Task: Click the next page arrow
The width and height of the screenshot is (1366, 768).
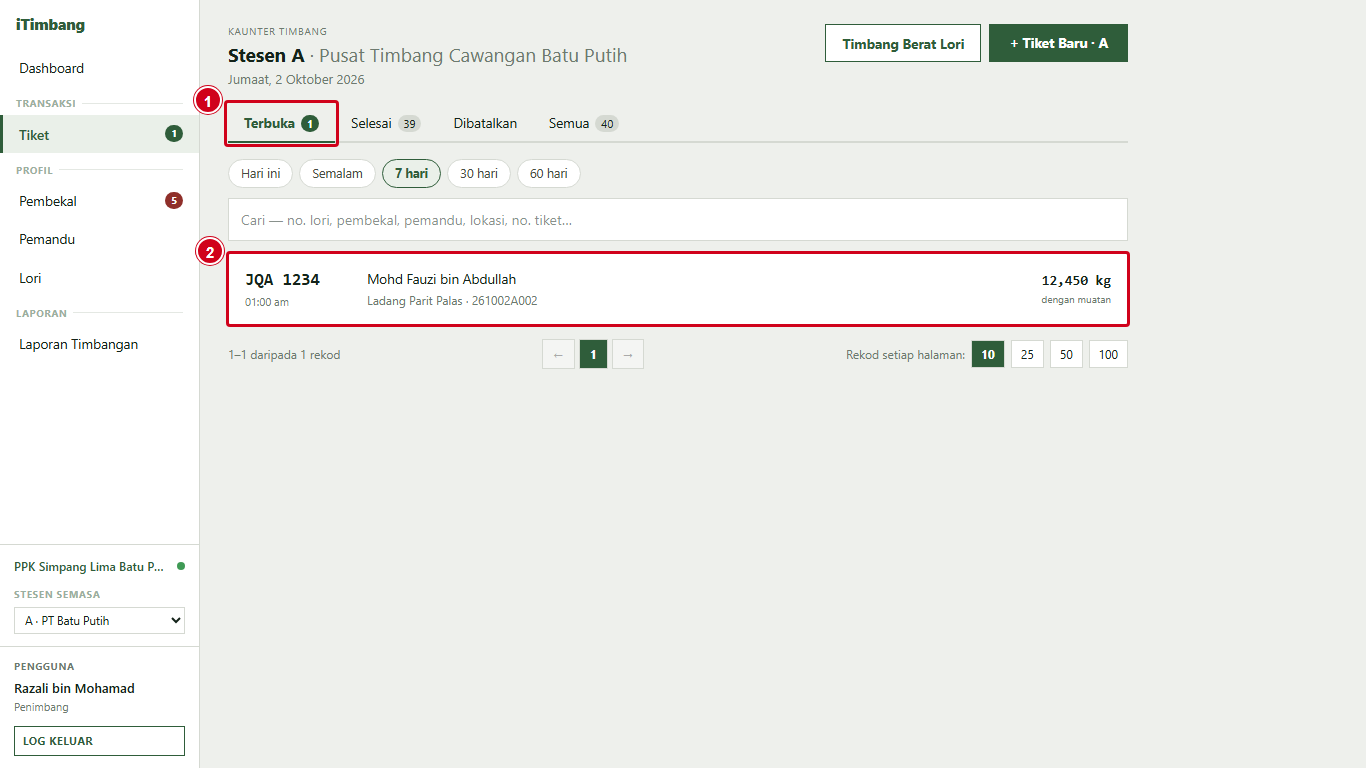Action: [x=628, y=354]
